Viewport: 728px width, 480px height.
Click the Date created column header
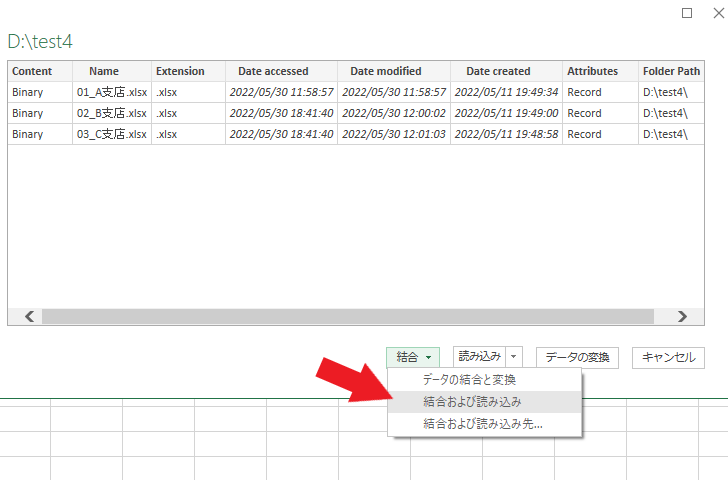(x=507, y=71)
